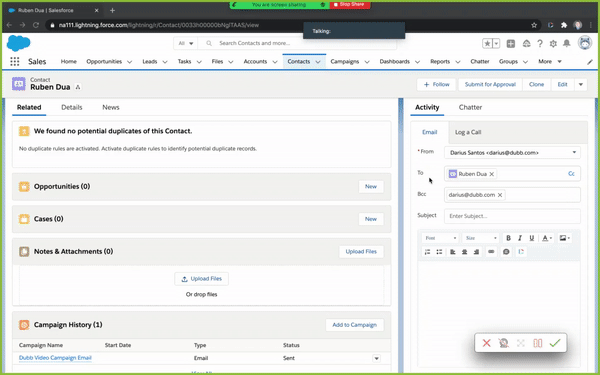600x375 pixels.
Task: Show more record actions beside Edit
Action: pyautogui.click(x=580, y=85)
